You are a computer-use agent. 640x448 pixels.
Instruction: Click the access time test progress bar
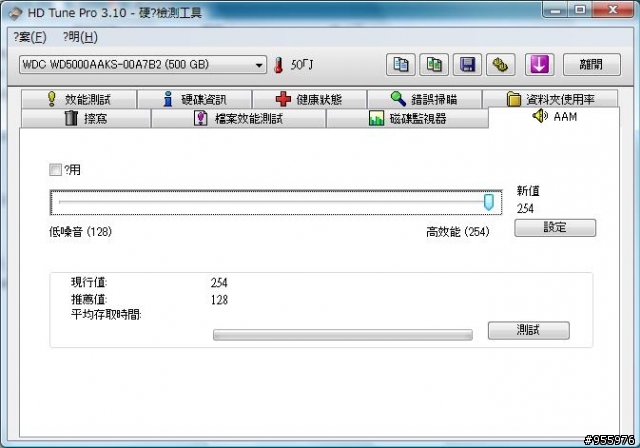click(x=343, y=335)
